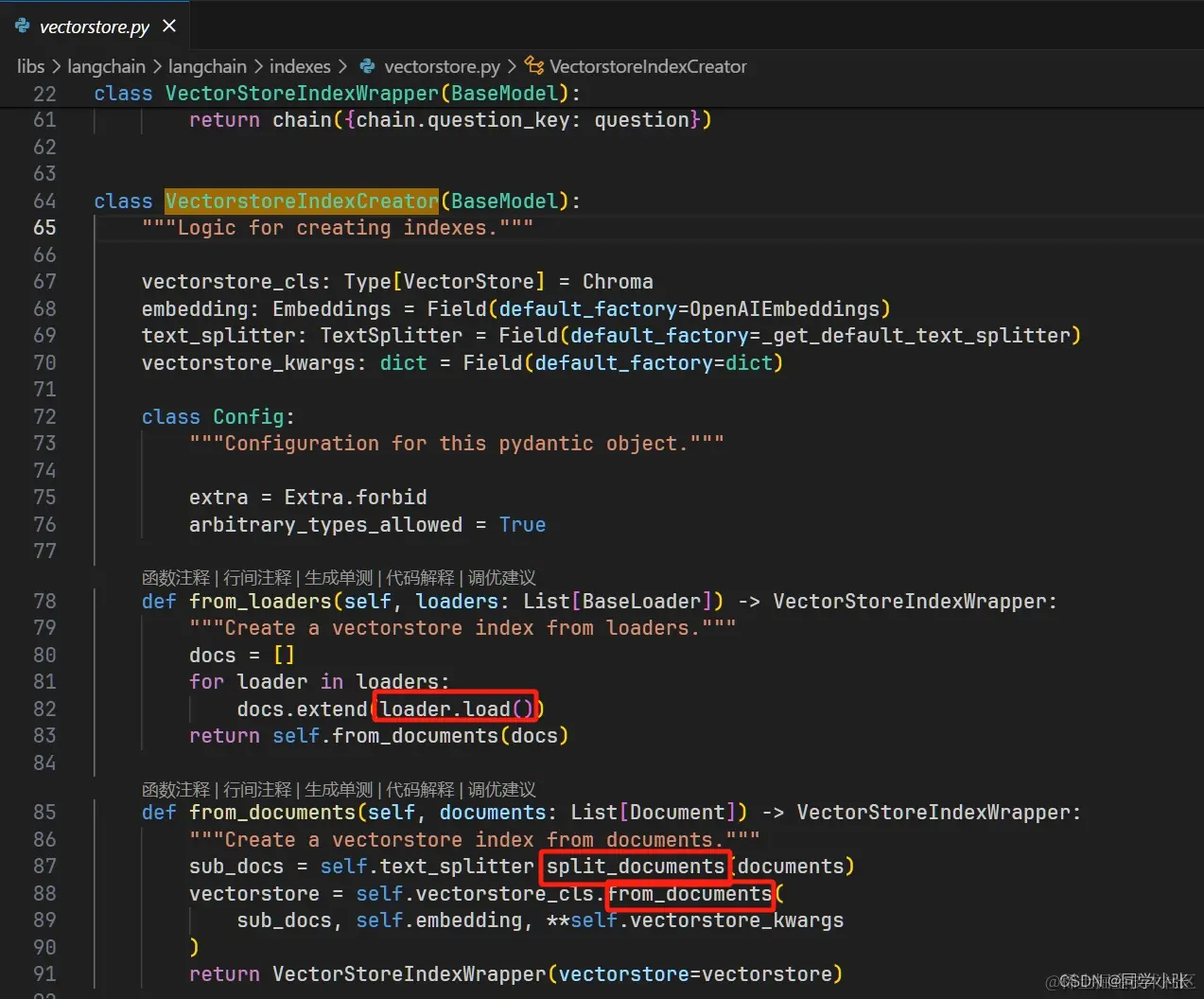Viewport: 1204px width, 999px height.
Task: Click loader.load() on line 82
Action: pos(457,710)
